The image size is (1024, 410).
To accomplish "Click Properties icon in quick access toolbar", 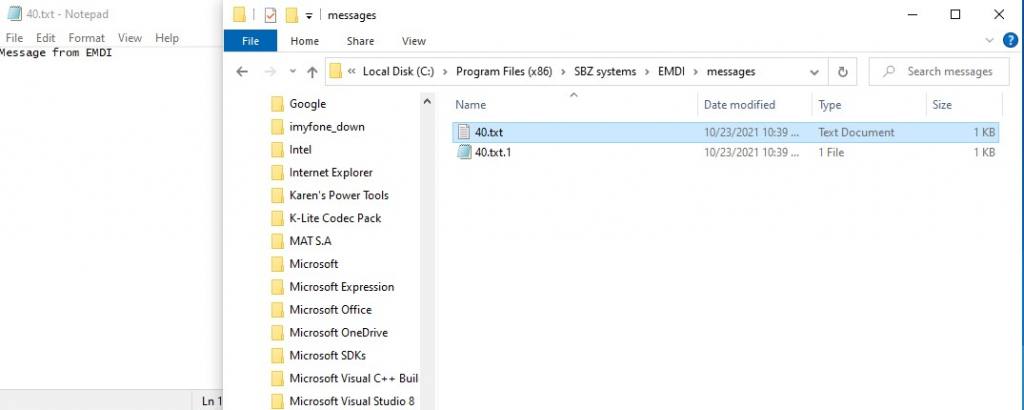I will tap(270, 15).
